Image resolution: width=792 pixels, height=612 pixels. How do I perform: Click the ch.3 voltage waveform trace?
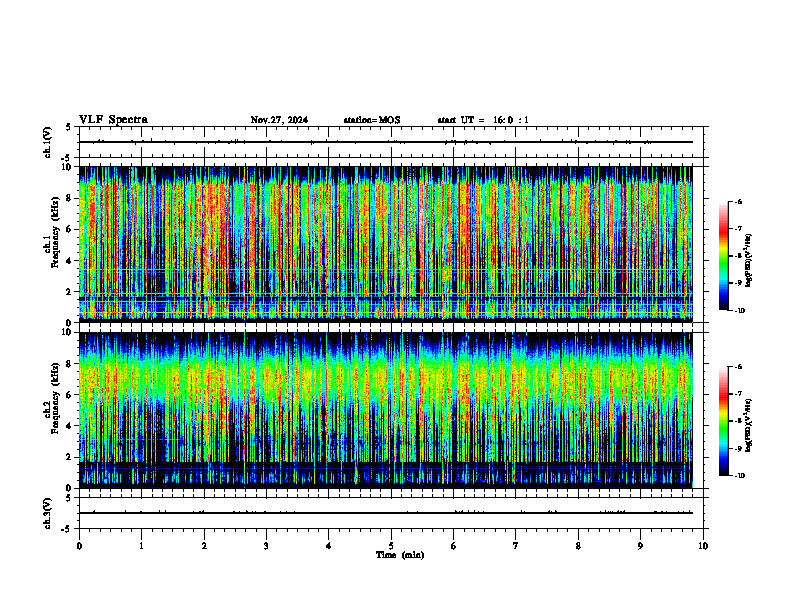point(386,513)
